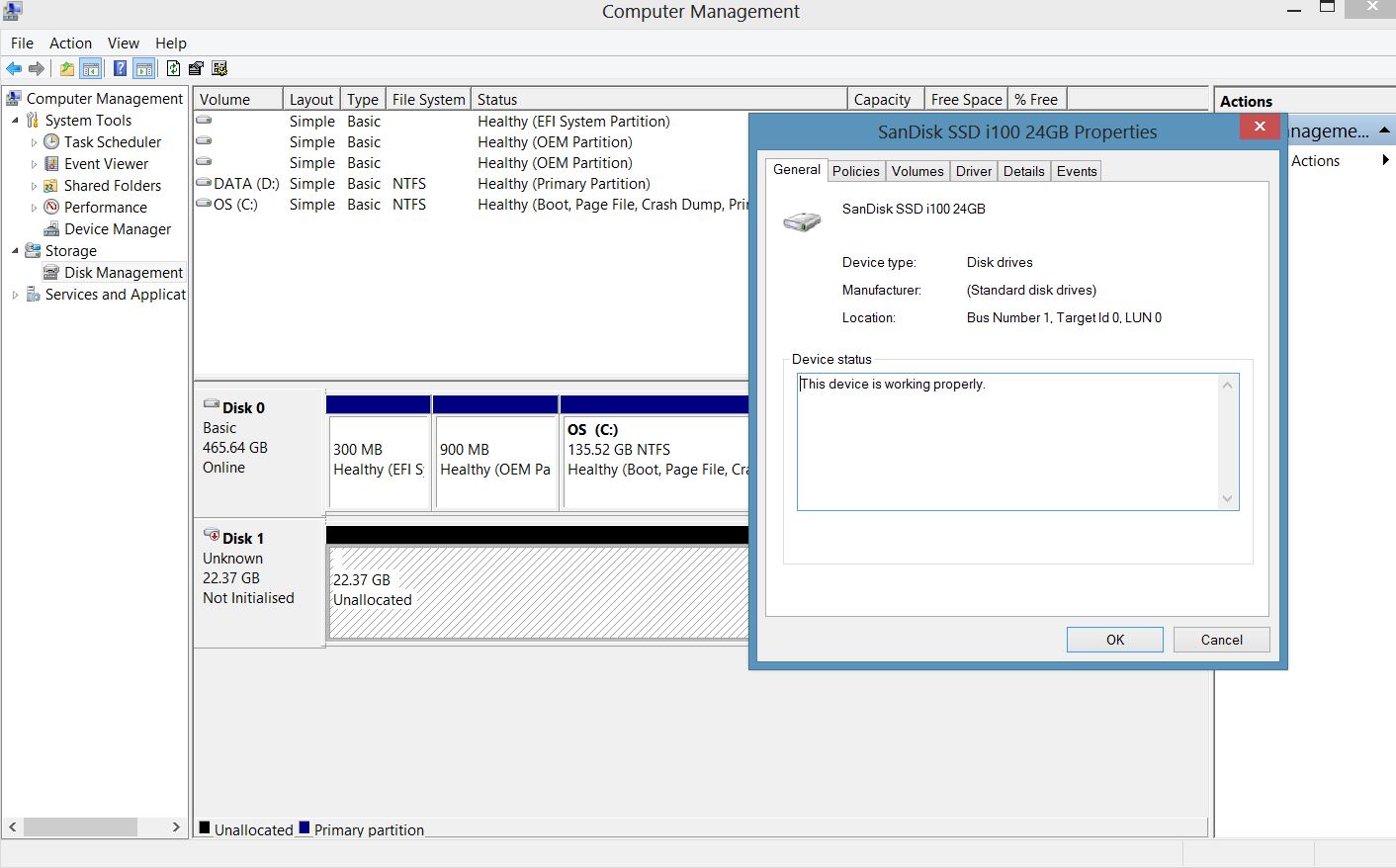Click down arrow of Device status scrollbar
The image size is (1396, 868).
point(1228,499)
